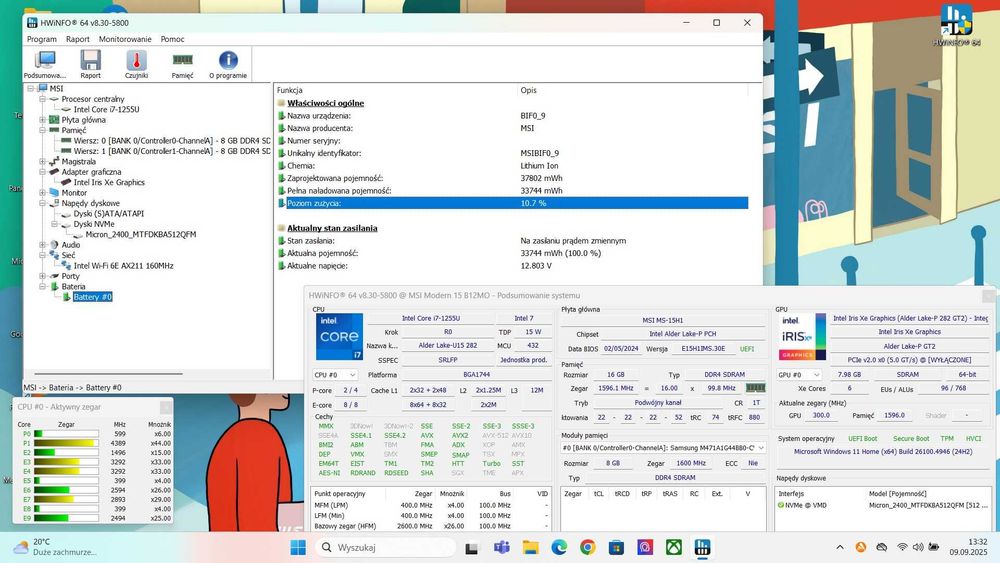Click the Stan zasilania row
This screenshot has width=1000, height=563.
513,241
